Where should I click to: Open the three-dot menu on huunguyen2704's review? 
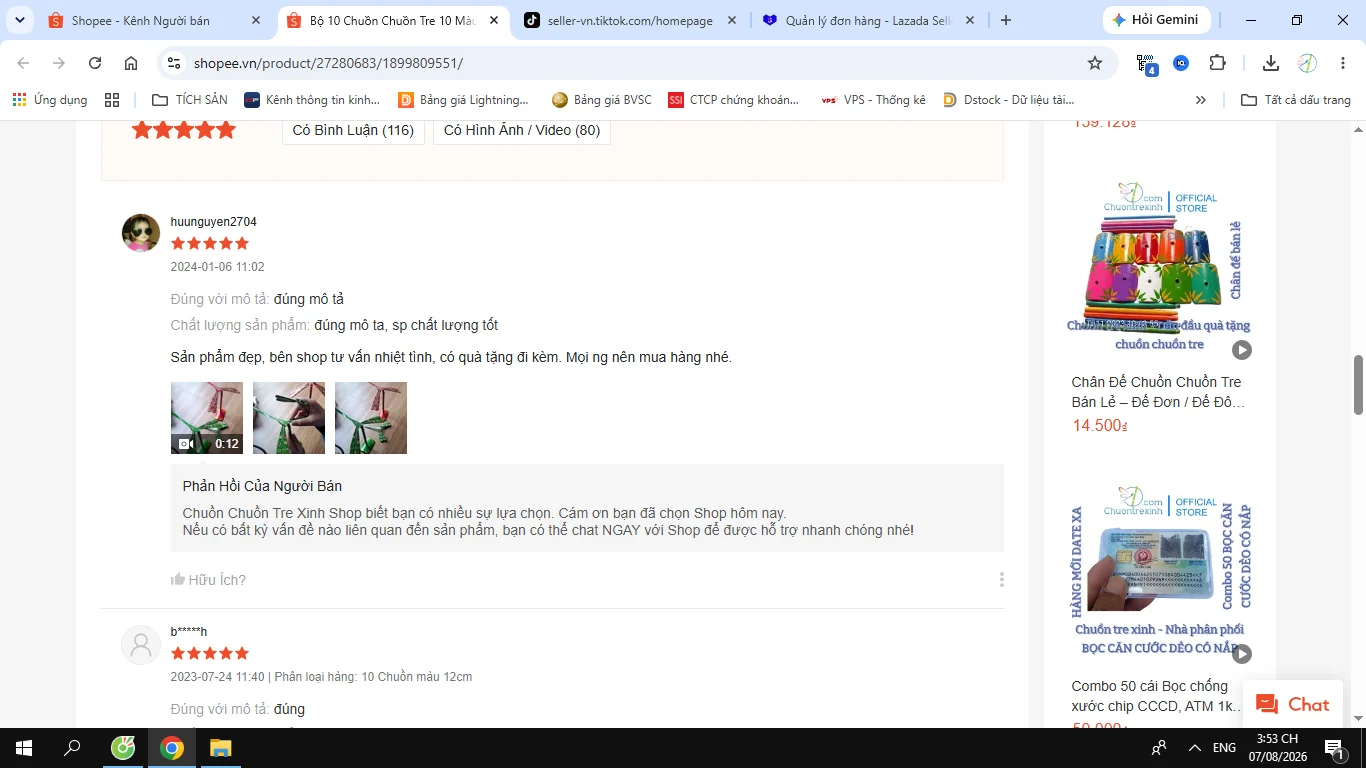tap(1001, 580)
